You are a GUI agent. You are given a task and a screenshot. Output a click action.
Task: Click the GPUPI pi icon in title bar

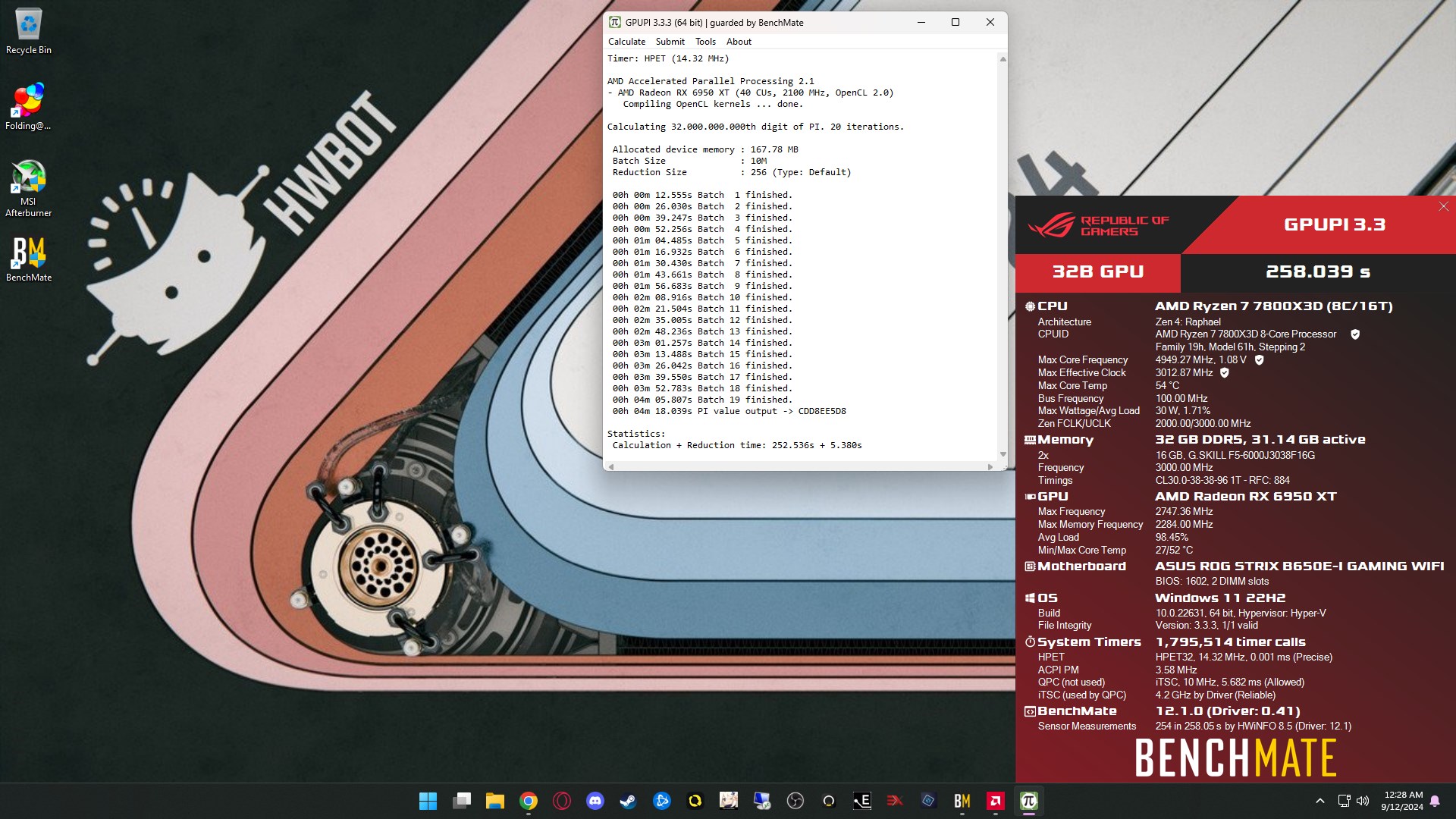[615, 23]
